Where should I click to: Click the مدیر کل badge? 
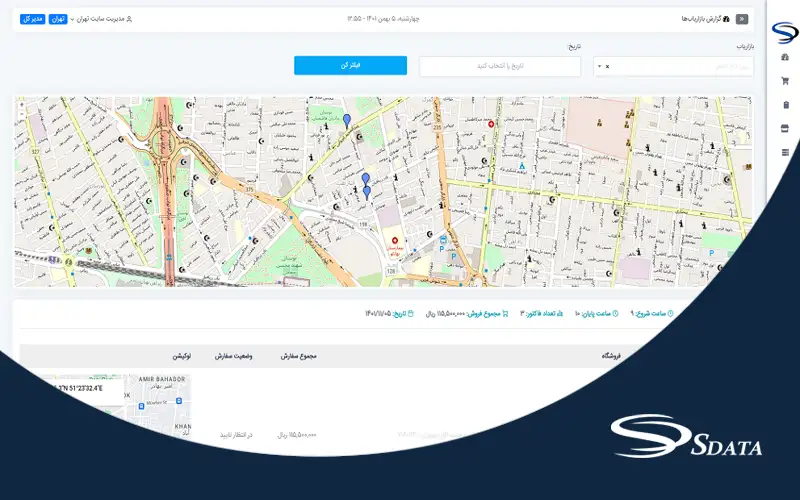point(31,19)
